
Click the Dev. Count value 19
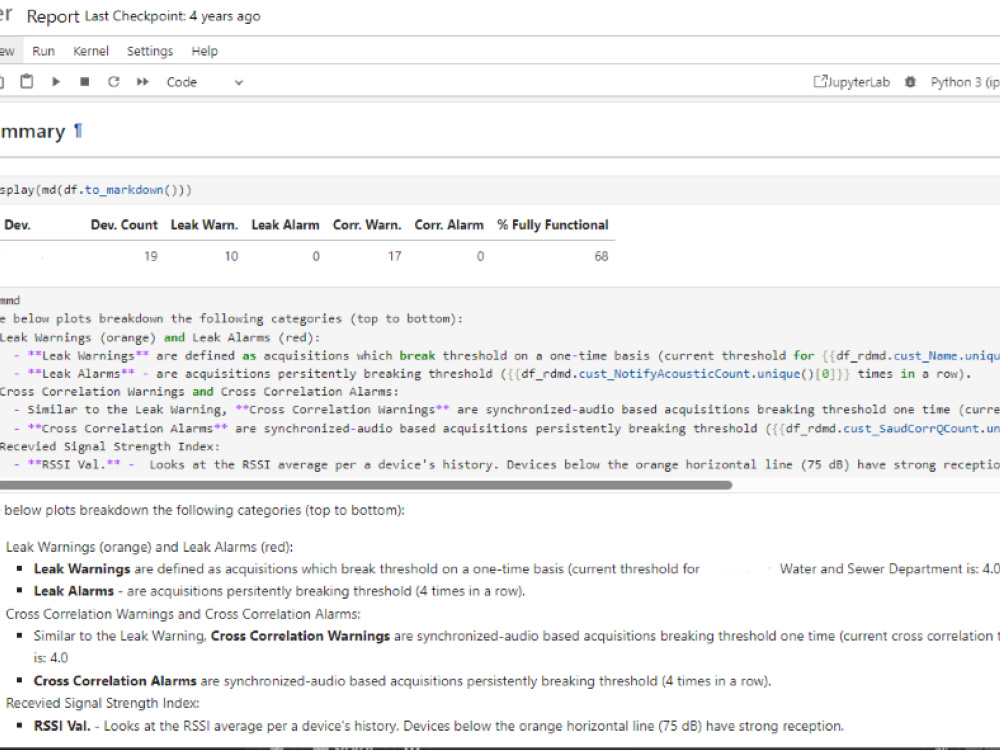click(151, 256)
